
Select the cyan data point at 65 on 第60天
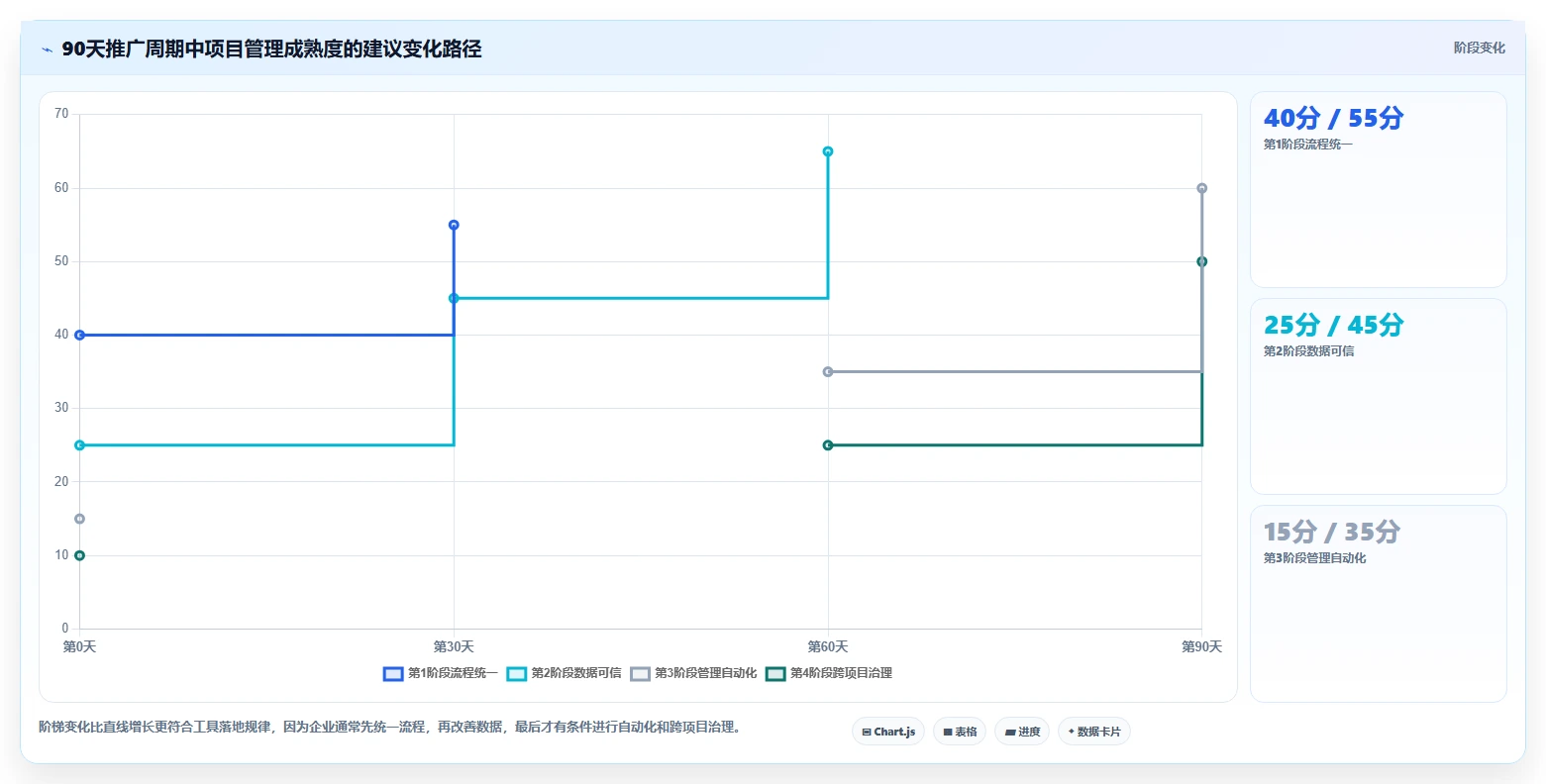828,151
